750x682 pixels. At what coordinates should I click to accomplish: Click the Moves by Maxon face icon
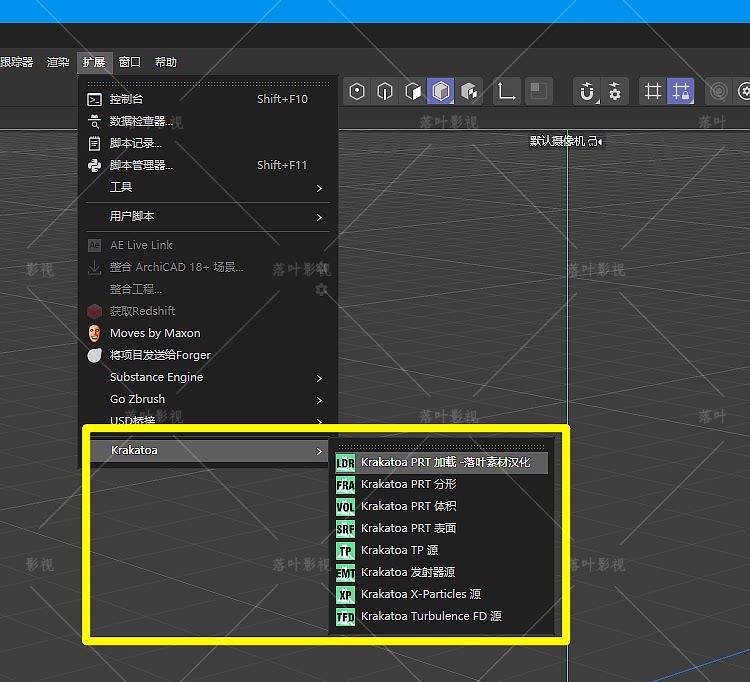coord(95,333)
